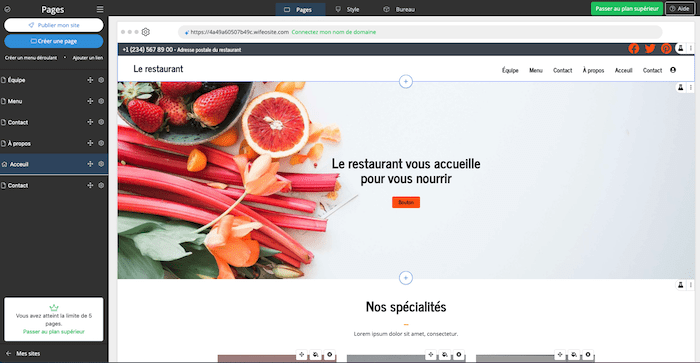
Task: Click the middle icon on the second specialty card
Action: coord(445,355)
